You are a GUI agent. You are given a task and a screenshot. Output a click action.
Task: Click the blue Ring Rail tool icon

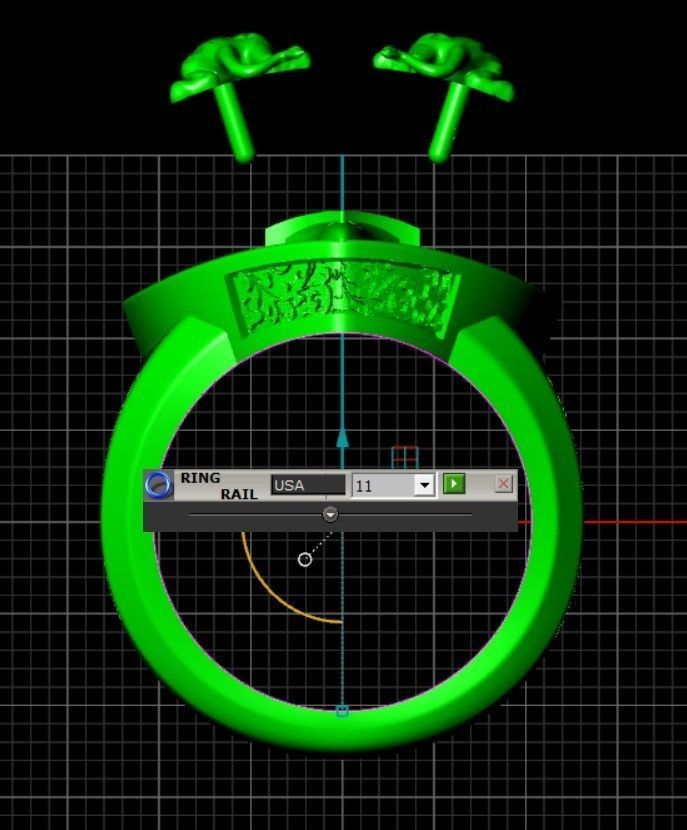(159, 484)
